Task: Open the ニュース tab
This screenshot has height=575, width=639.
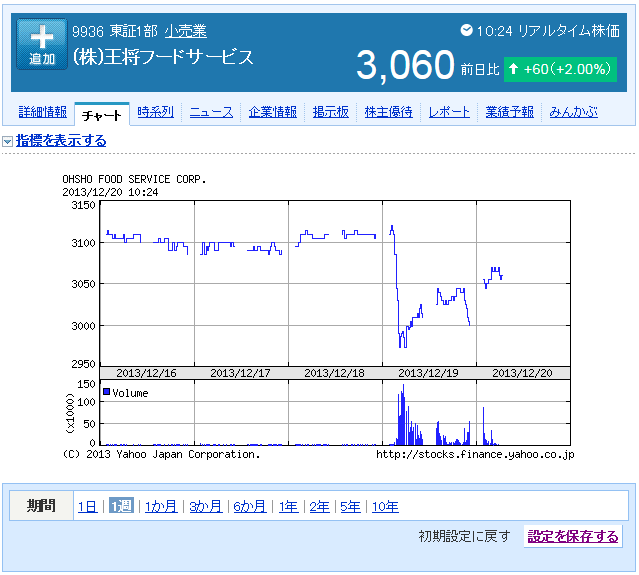Action: [212, 112]
